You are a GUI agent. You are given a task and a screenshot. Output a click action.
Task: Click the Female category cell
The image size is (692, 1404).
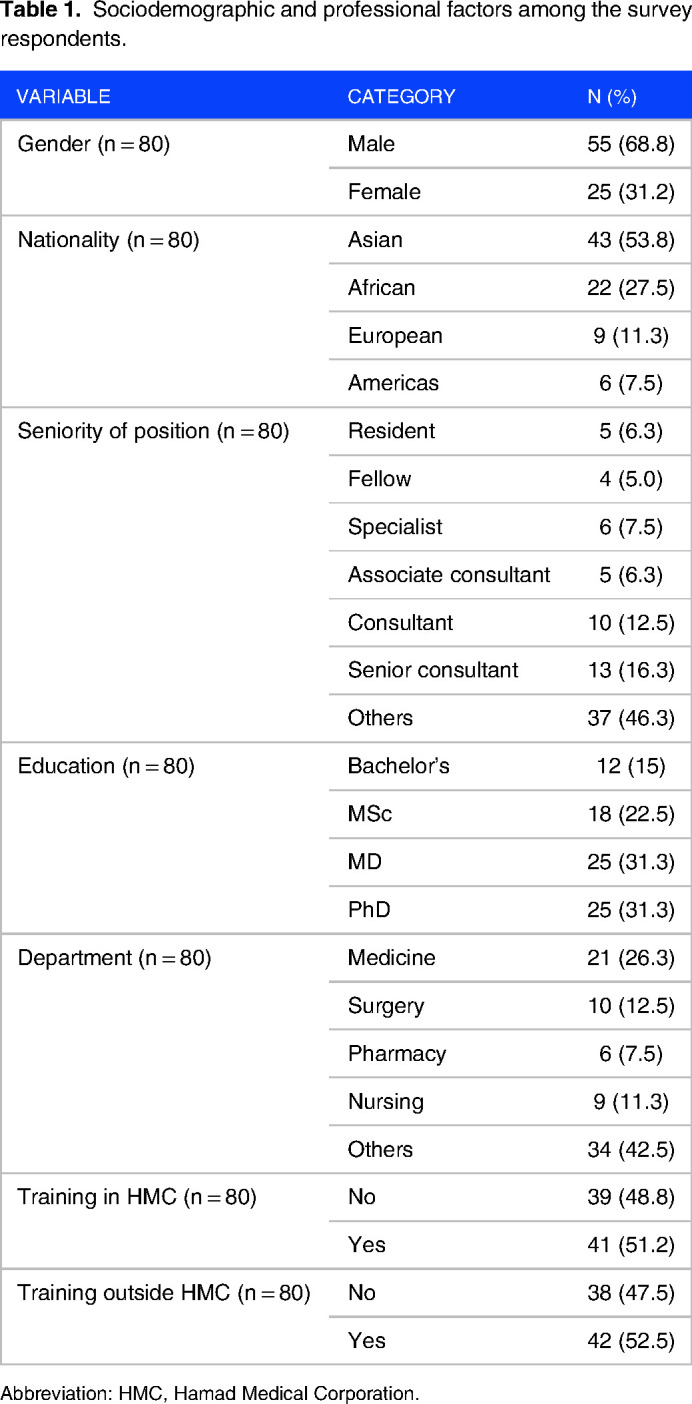384,192
